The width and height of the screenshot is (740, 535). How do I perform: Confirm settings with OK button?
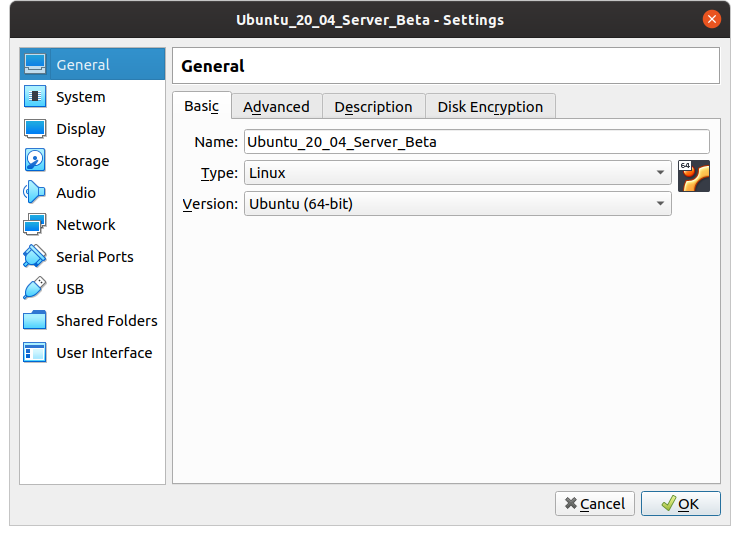(681, 504)
